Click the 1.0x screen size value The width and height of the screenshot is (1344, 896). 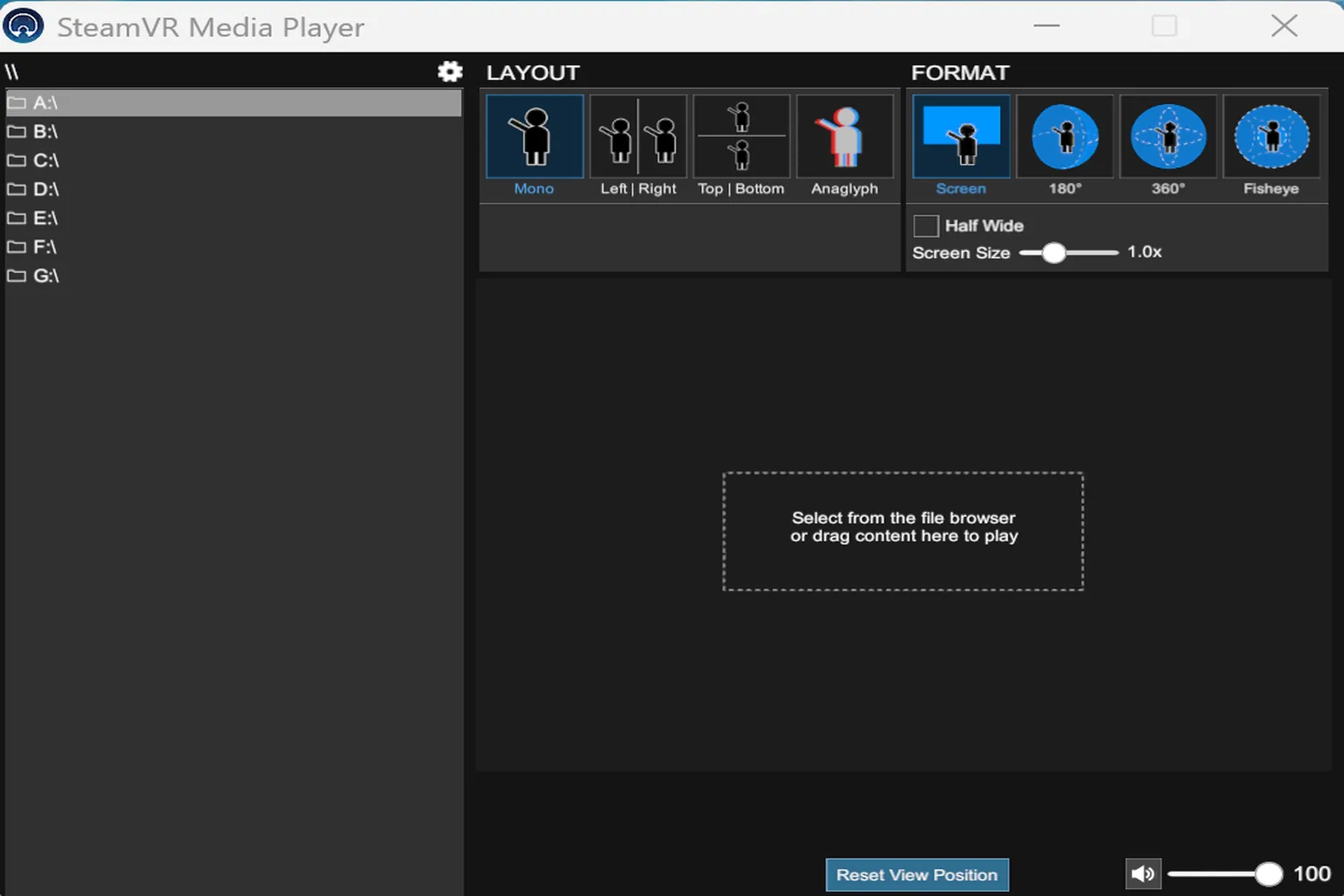click(x=1144, y=252)
